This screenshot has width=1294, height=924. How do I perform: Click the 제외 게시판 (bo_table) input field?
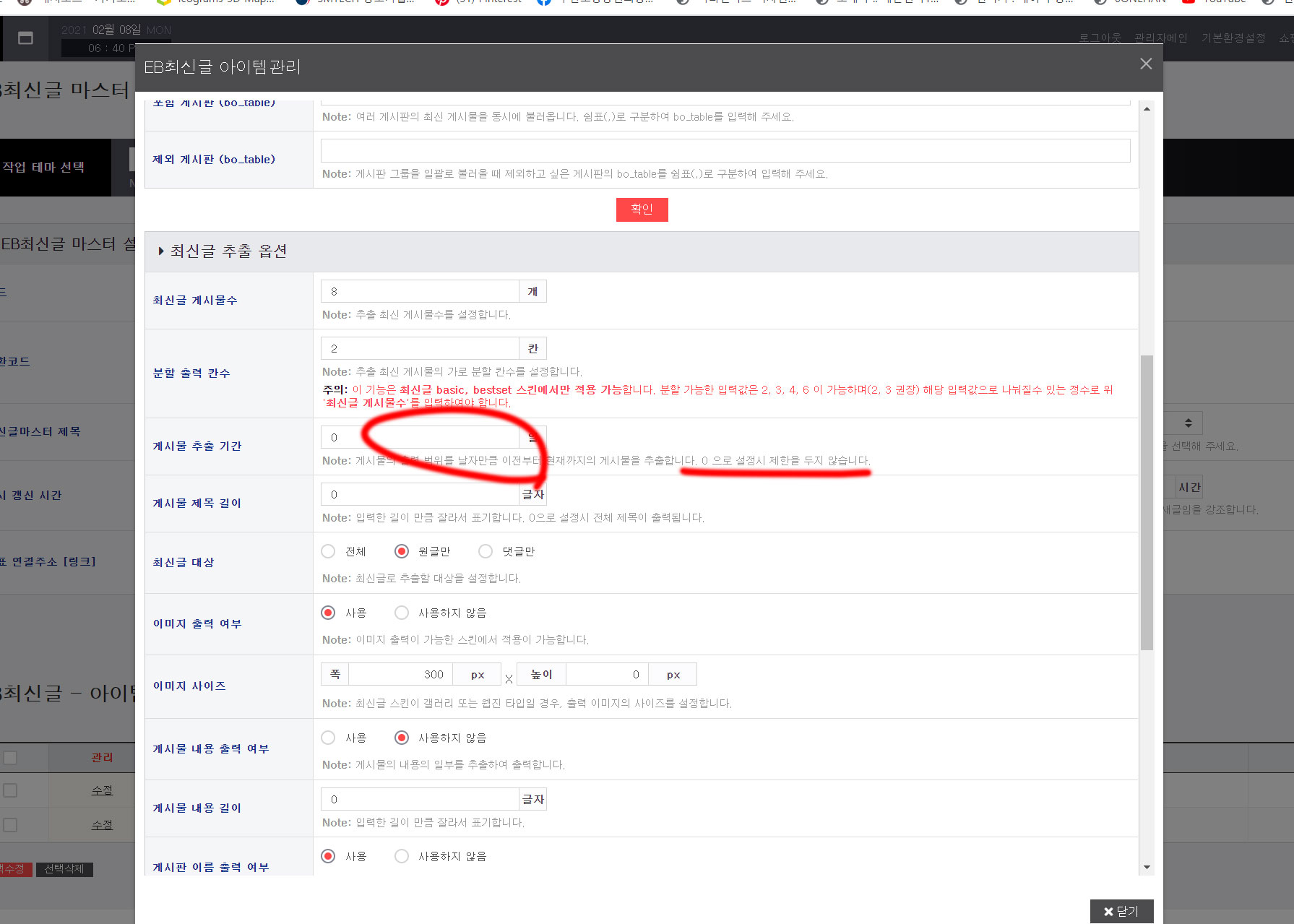(x=725, y=150)
